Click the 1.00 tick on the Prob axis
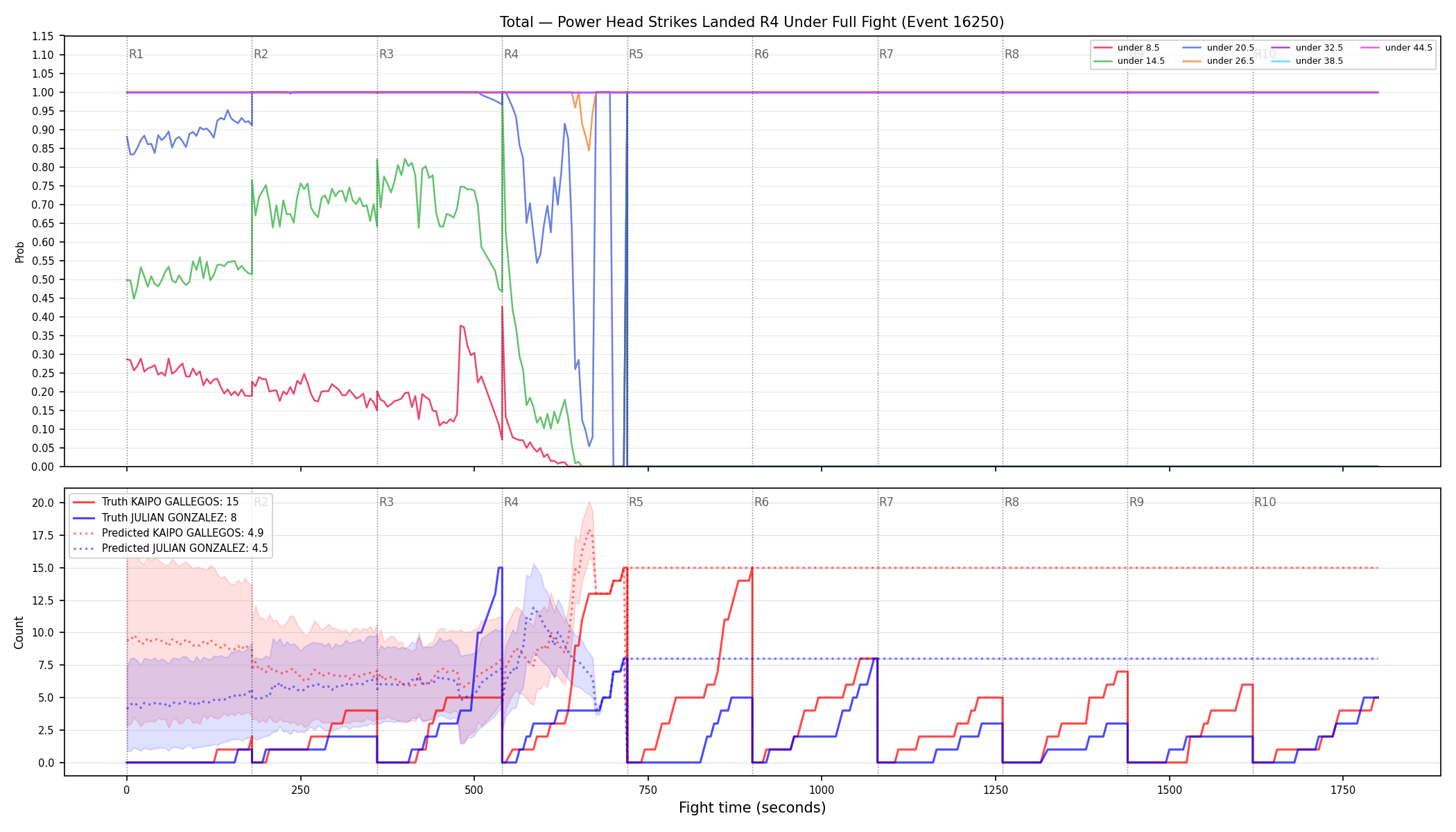1456x832 pixels. (x=42, y=92)
